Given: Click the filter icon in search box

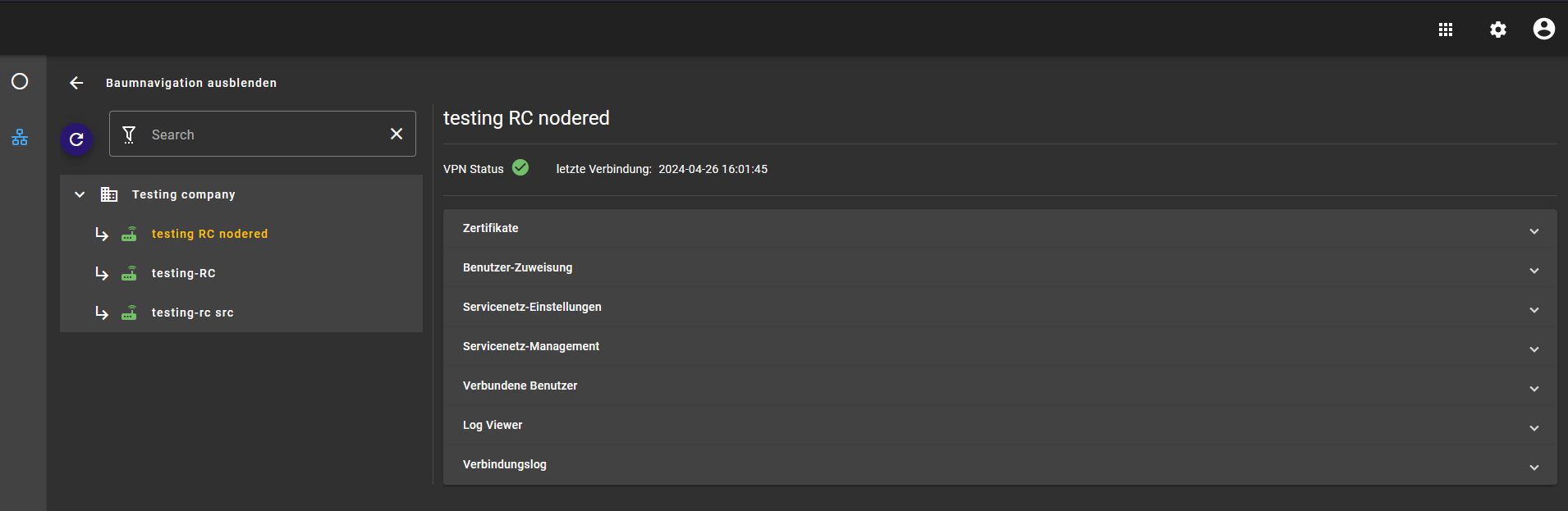Looking at the screenshot, I should click(x=129, y=135).
